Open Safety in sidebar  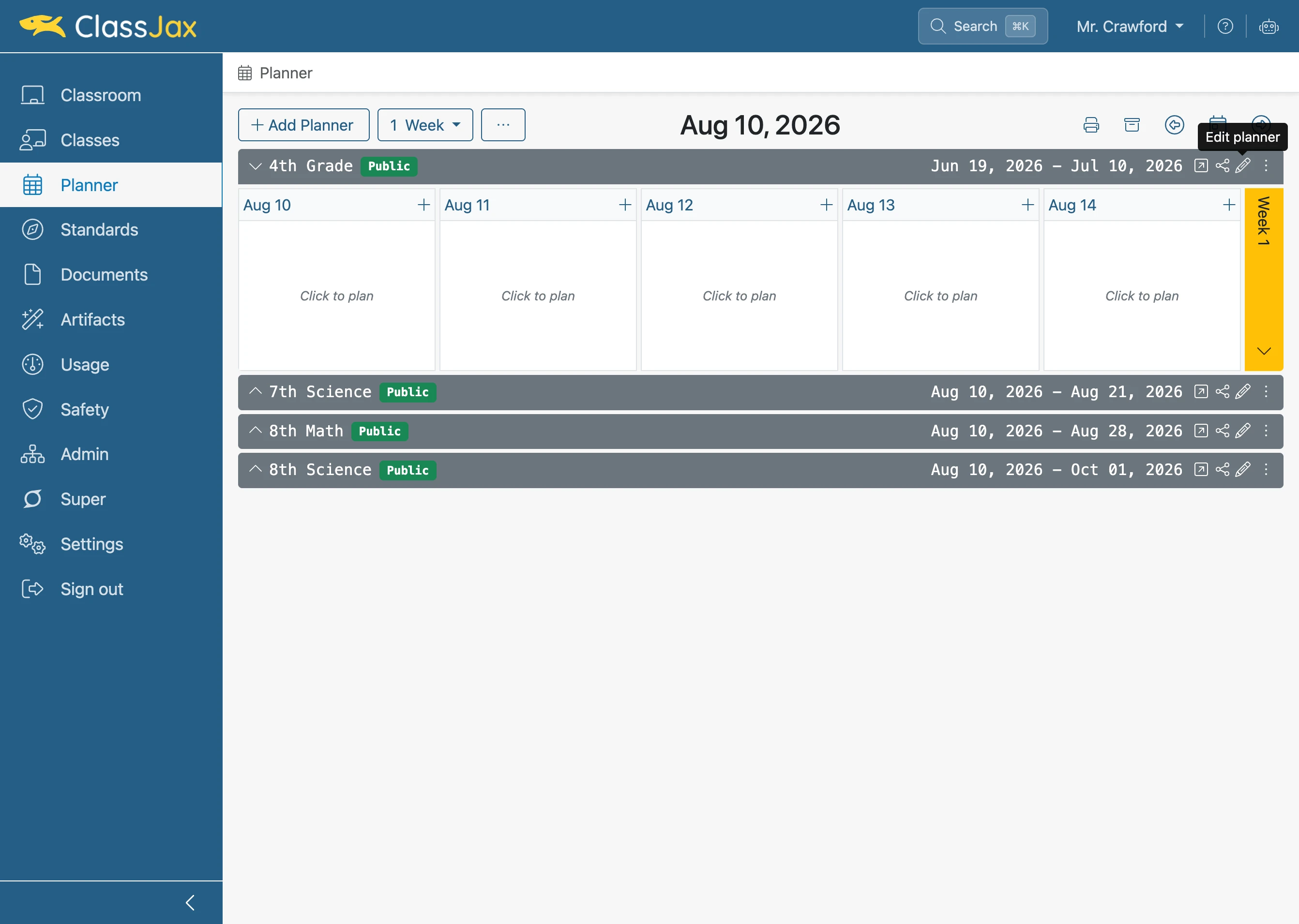coord(111,409)
